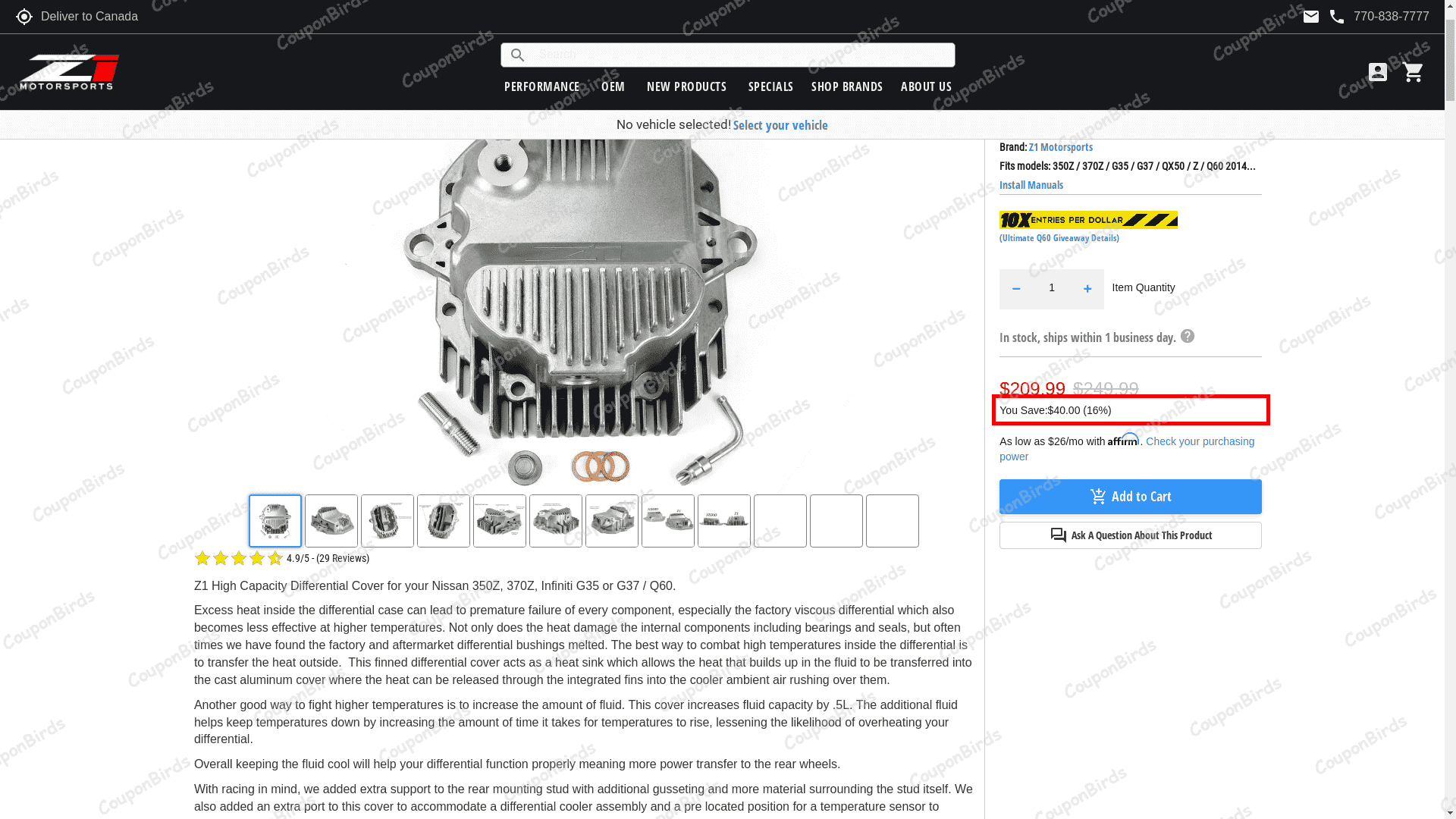This screenshot has width=1456, height=819.
Task: Open the account profile icon
Action: pyautogui.click(x=1378, y=71)
